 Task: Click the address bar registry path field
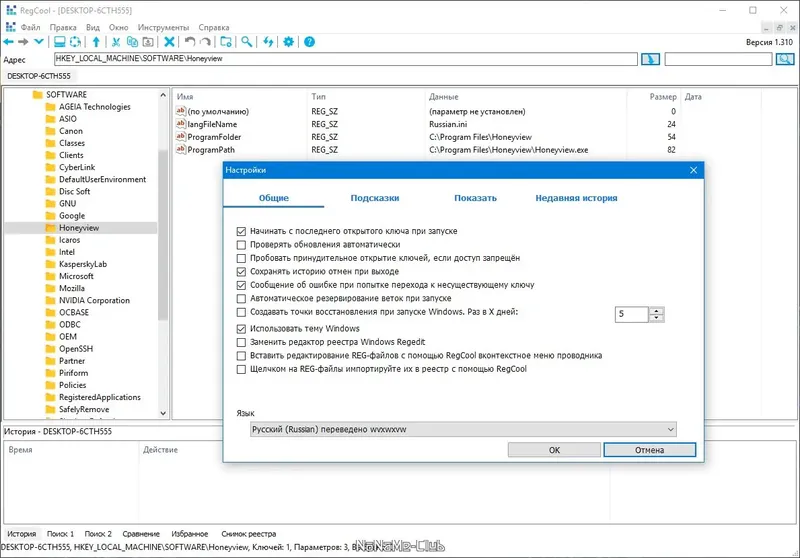[x=345, y=59]
